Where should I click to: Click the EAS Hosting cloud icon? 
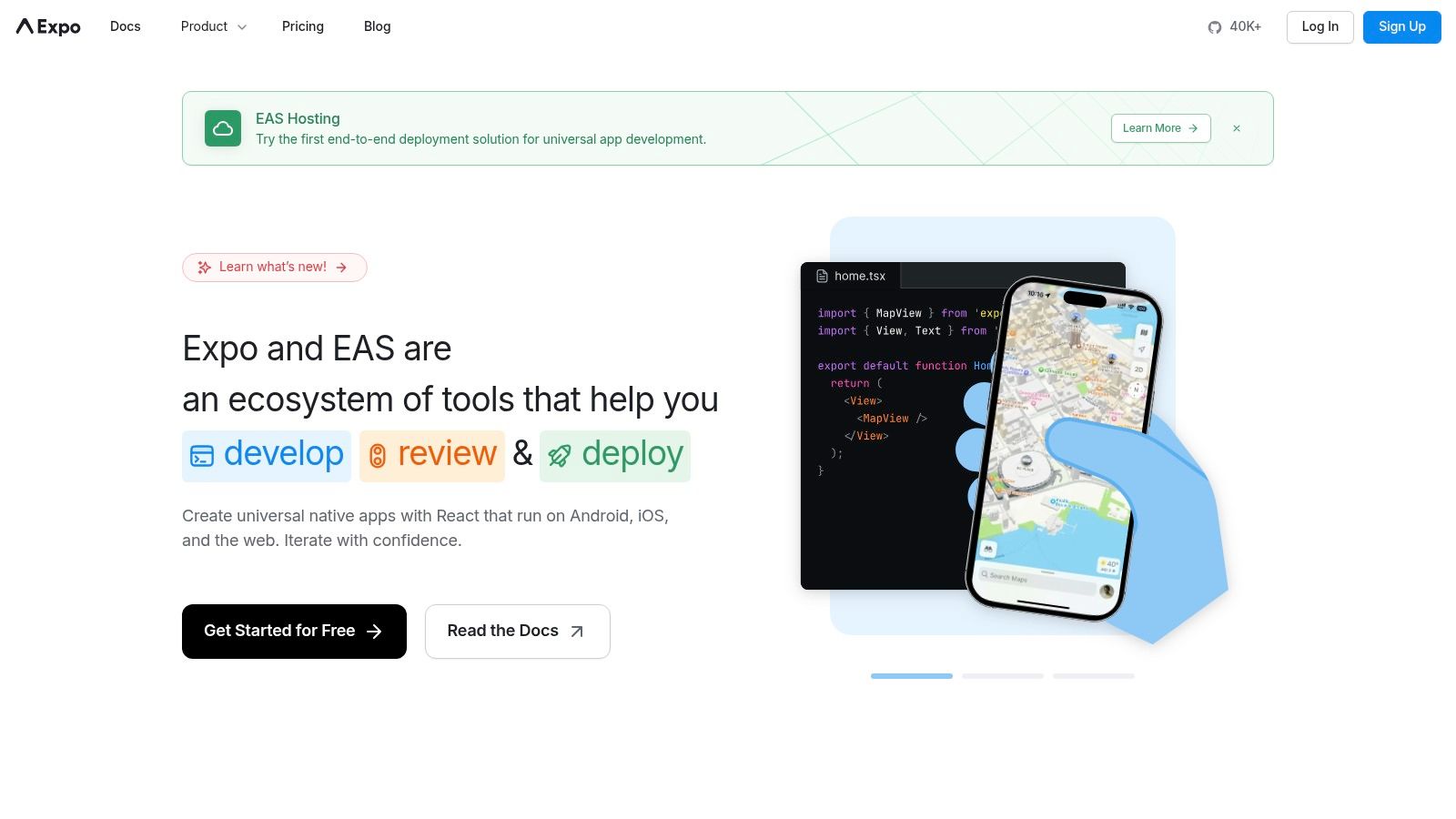tap(223, 128)
